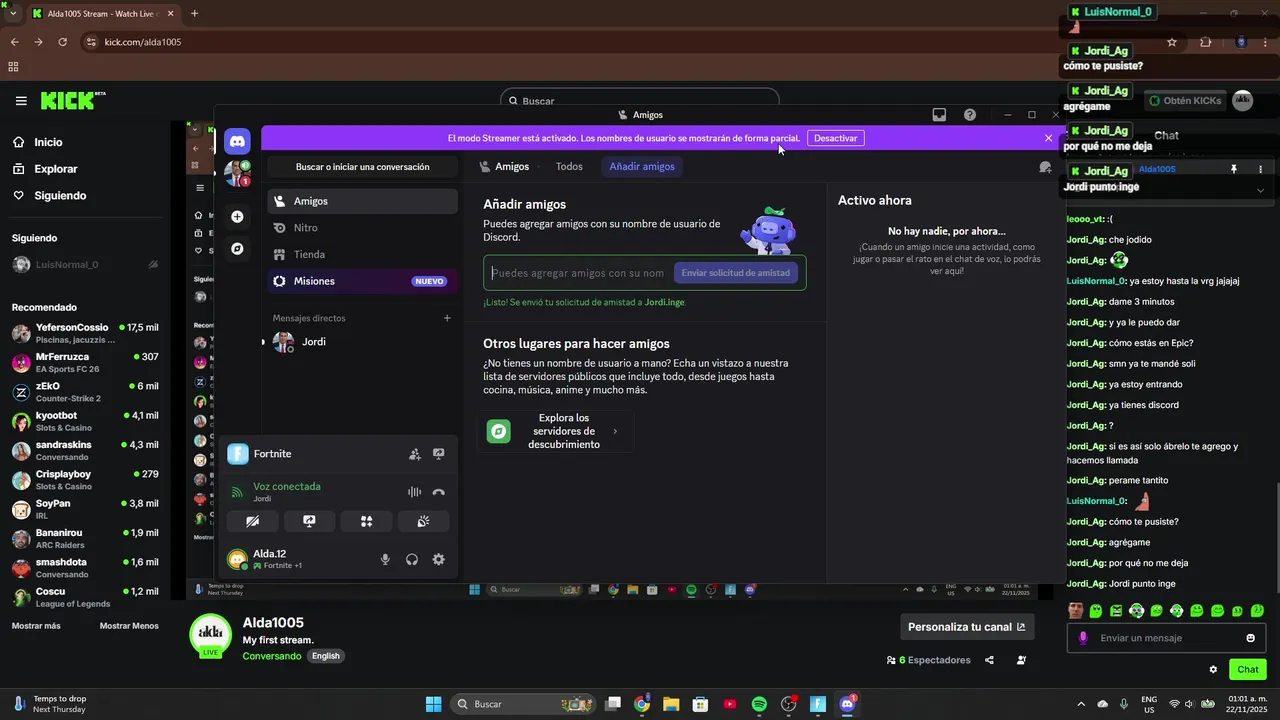Disconnect from voice call in Discord
This screenshot has height=720, width=1280.
point(438,492)
